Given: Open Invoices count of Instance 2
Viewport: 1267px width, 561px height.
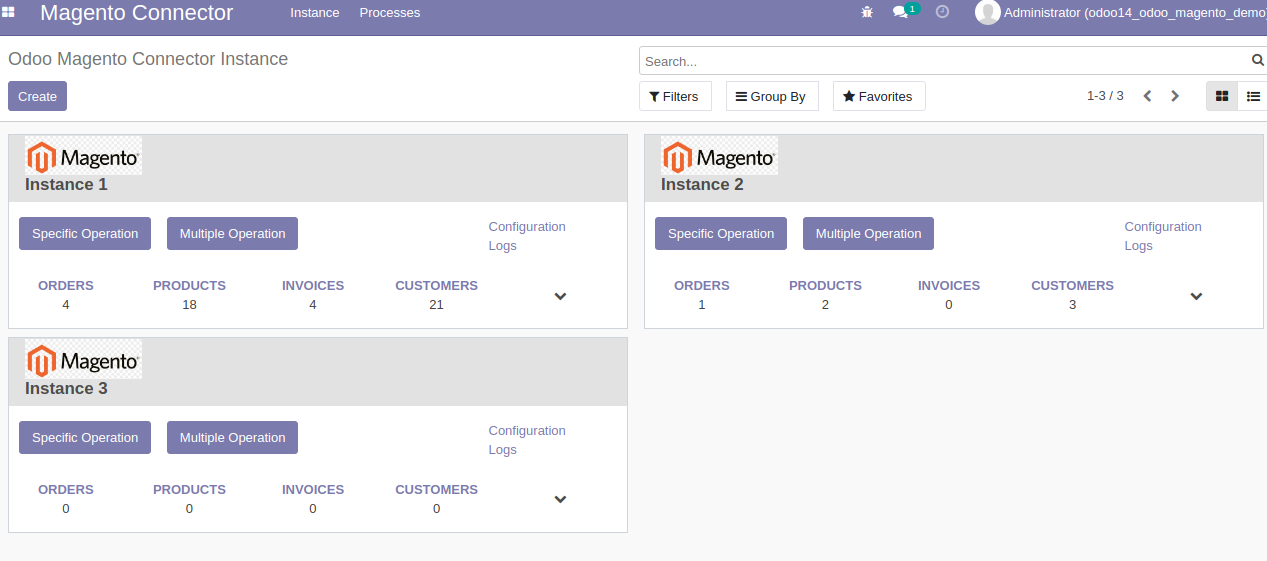Looking at the screenshot, I should [x=949, y=295].
